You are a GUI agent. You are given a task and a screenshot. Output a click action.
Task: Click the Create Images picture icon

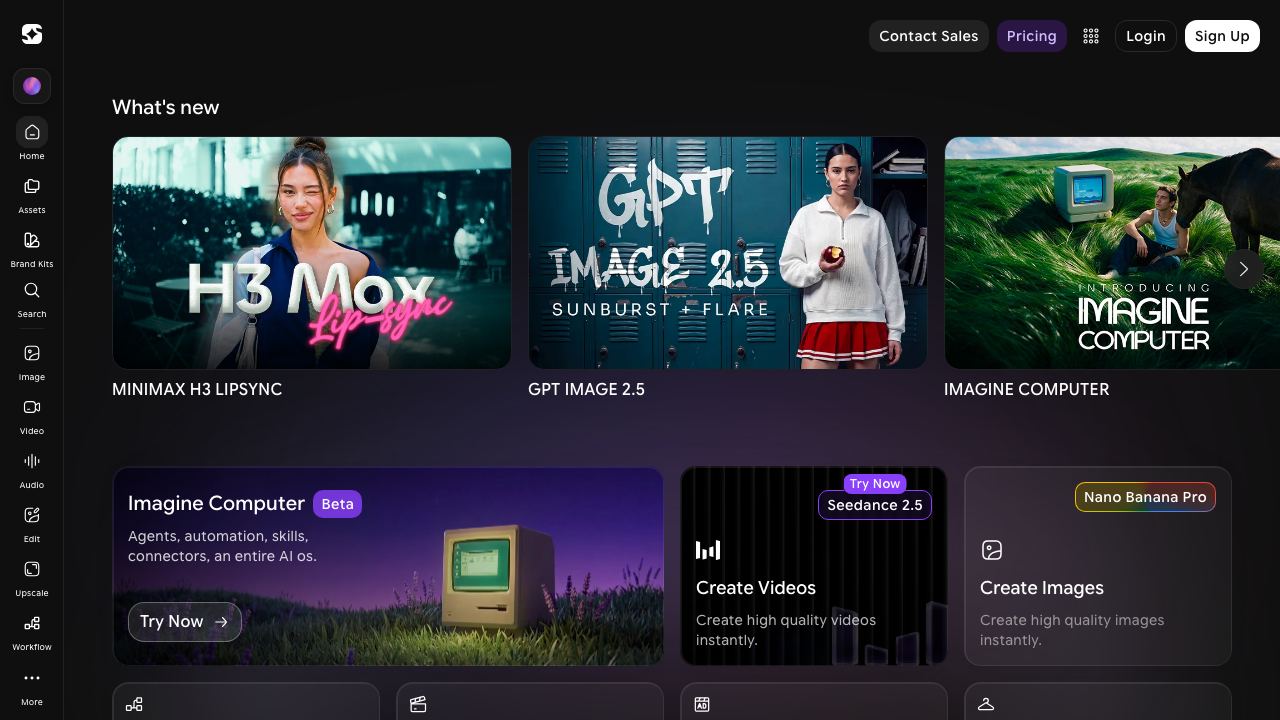(992, 550)
